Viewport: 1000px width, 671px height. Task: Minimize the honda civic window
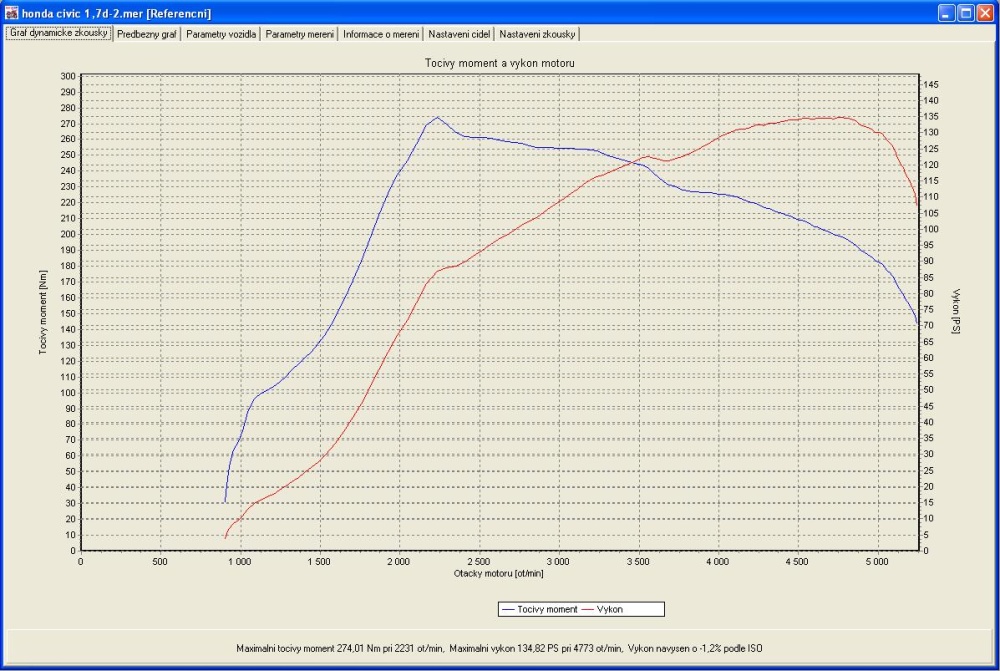[x=946, y=13]
